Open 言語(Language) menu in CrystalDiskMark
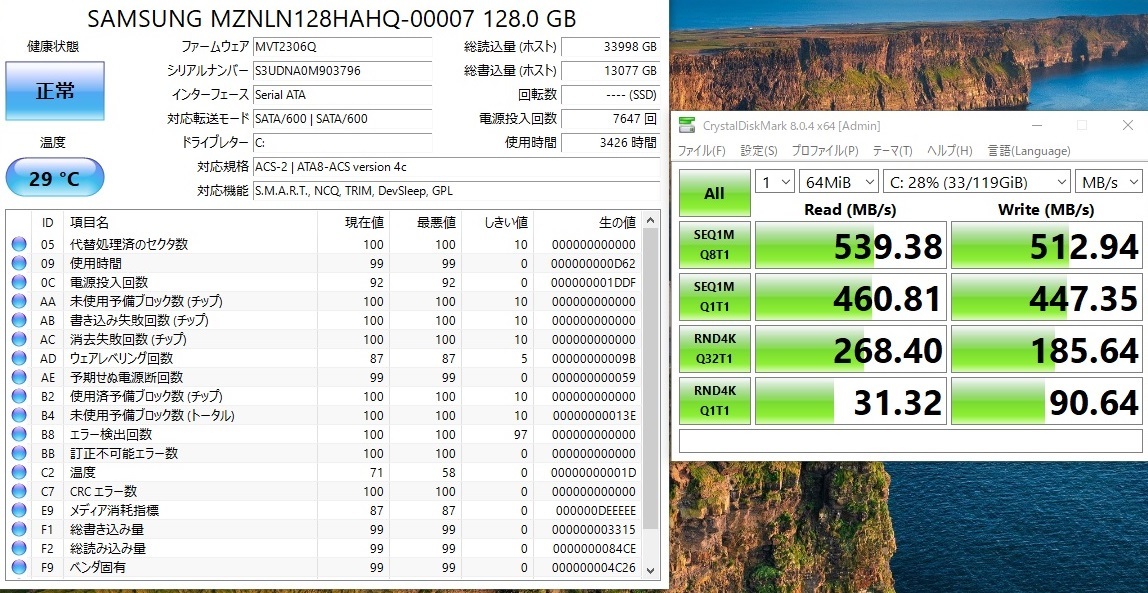1148x593 pixels. (x=1029, y=151)
